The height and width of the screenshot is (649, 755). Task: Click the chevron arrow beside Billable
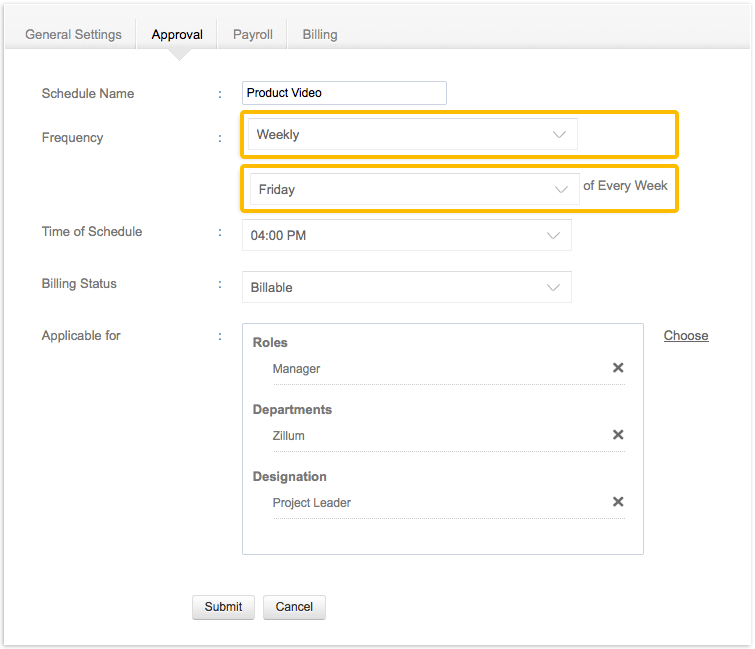pos(554,287)
